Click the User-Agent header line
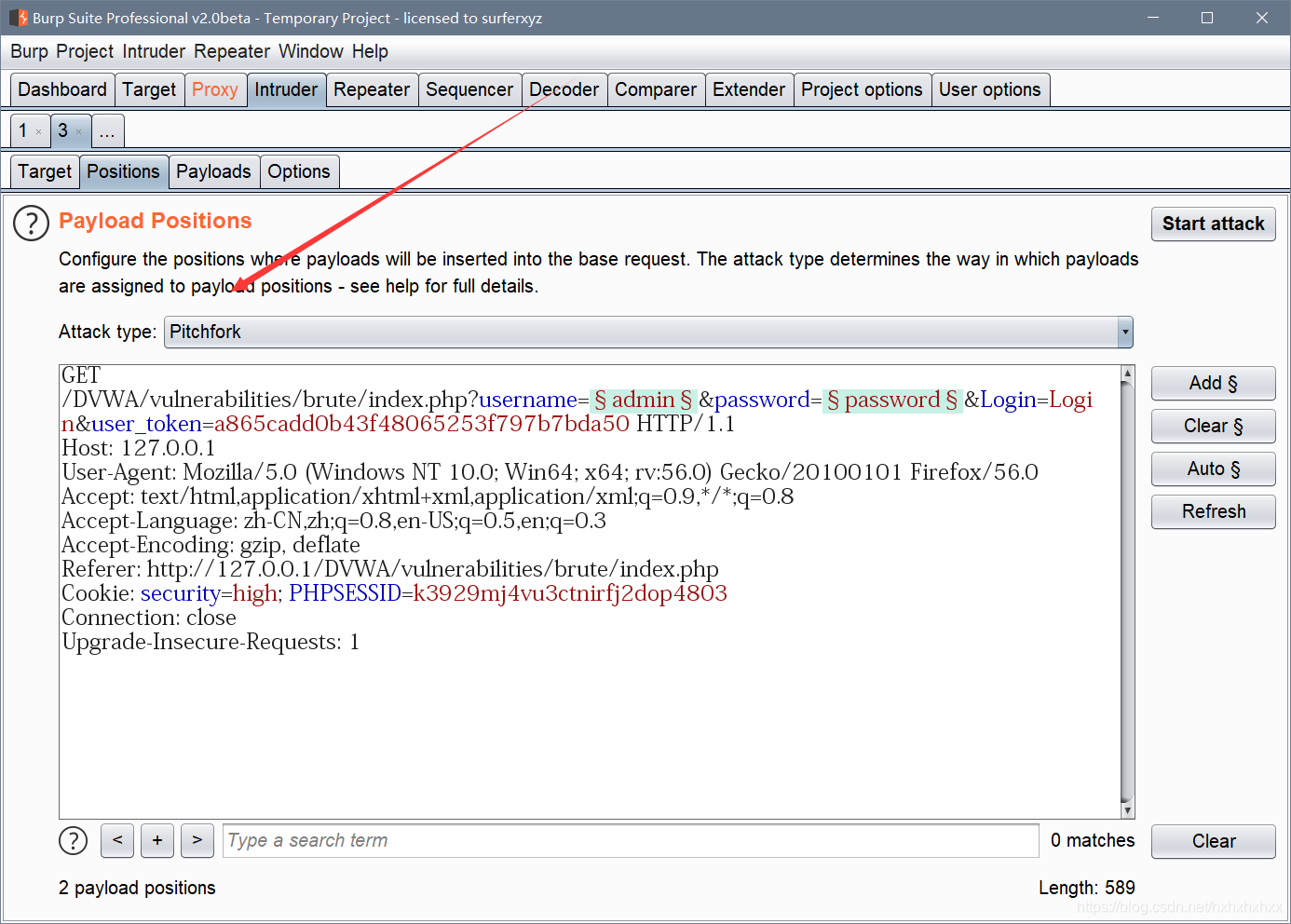 [550, 472]
